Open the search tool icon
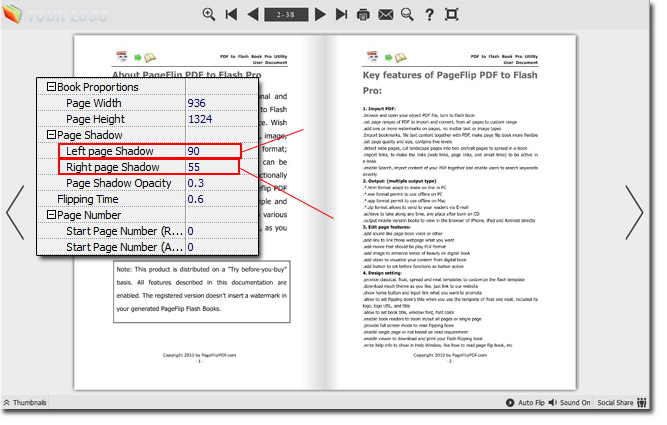Viewport: 667px width, 425px height. tap(407, 14)
